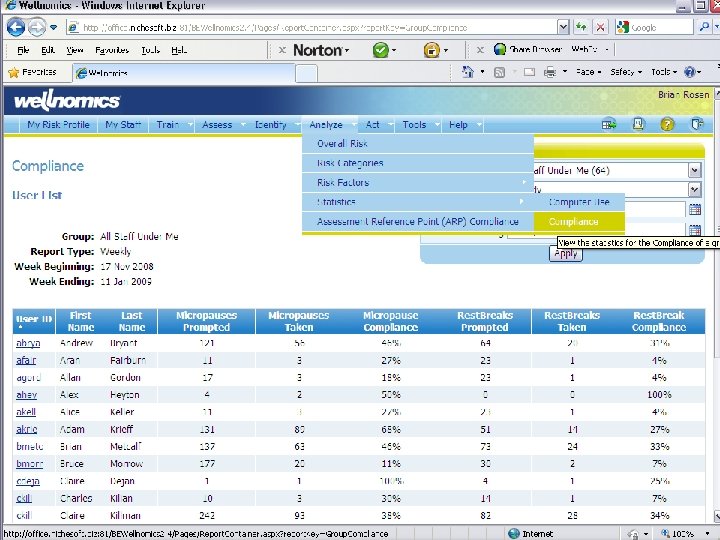Click the Wellnomics logout door icon
The image size is (720, 540).
(697, 124)
